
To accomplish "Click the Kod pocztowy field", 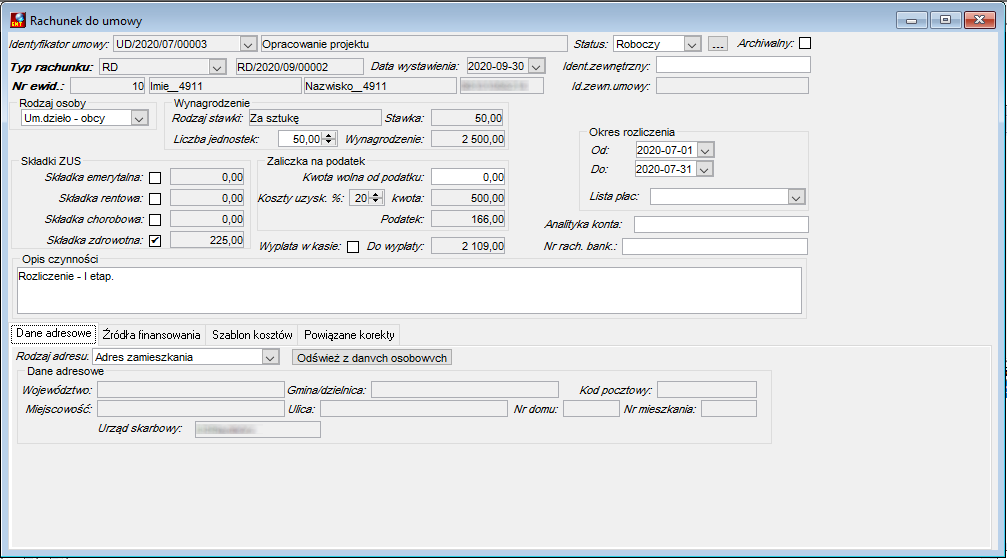I will coord(707,389).
